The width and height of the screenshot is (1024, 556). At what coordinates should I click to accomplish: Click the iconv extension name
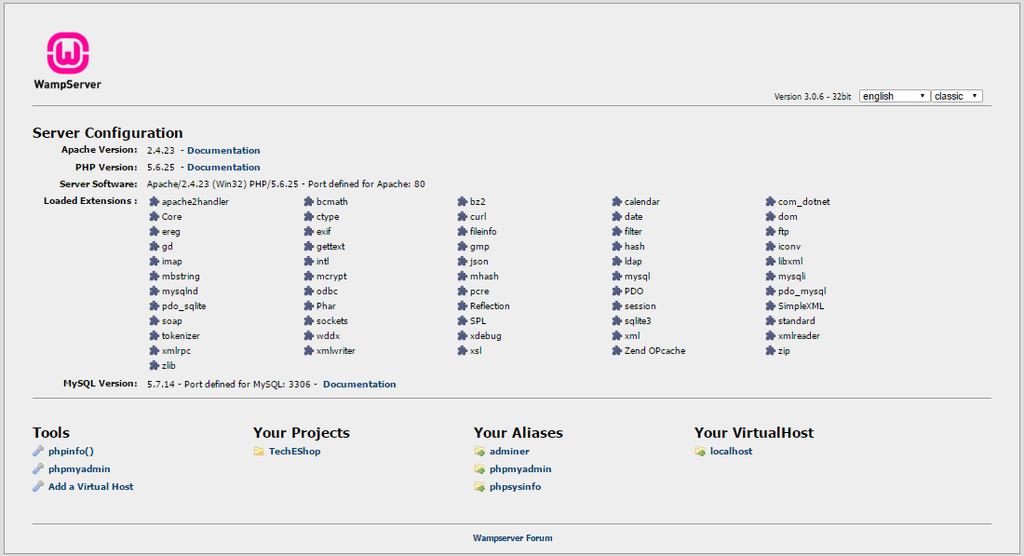click(789, 246)
